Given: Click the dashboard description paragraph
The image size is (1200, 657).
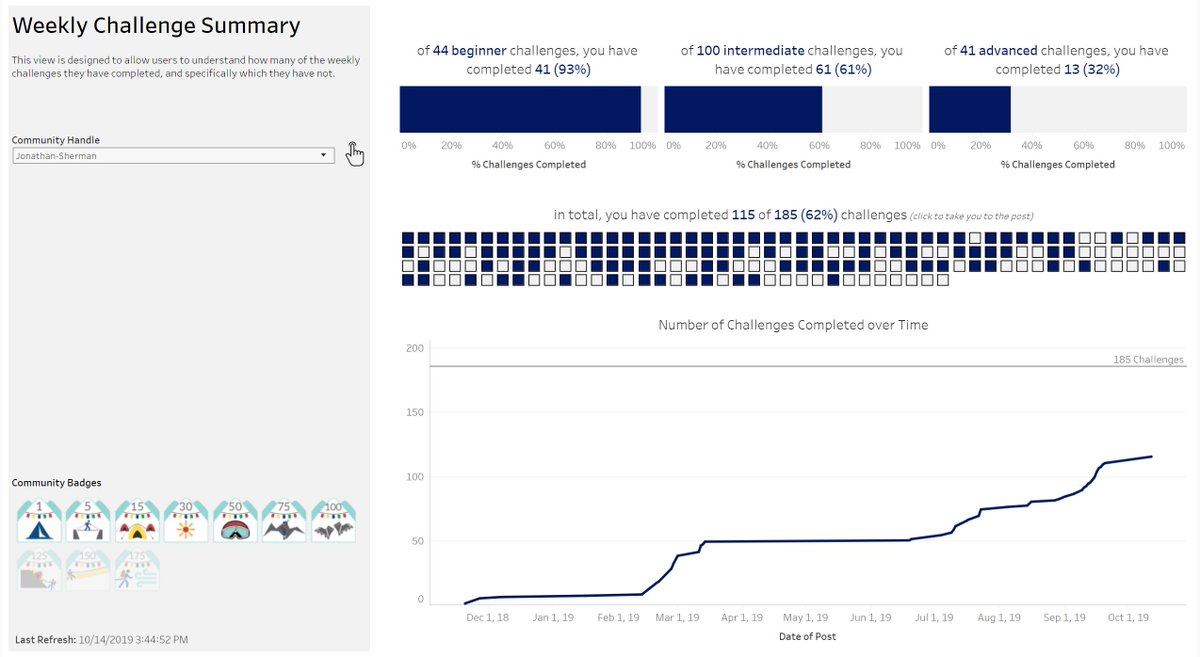Looking at the screenshot, I should tap(186, 67).
